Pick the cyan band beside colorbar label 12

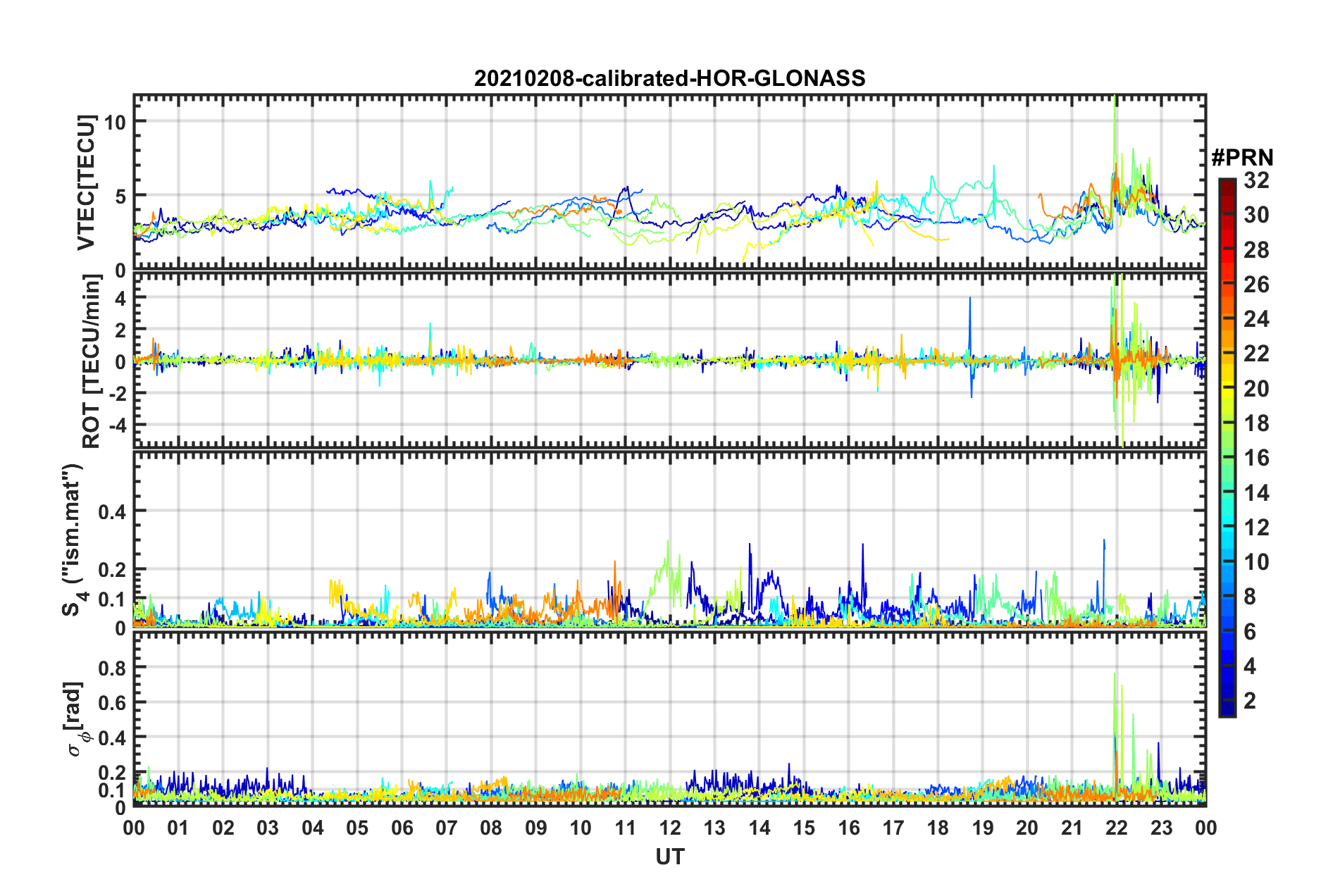(1227, 528)
